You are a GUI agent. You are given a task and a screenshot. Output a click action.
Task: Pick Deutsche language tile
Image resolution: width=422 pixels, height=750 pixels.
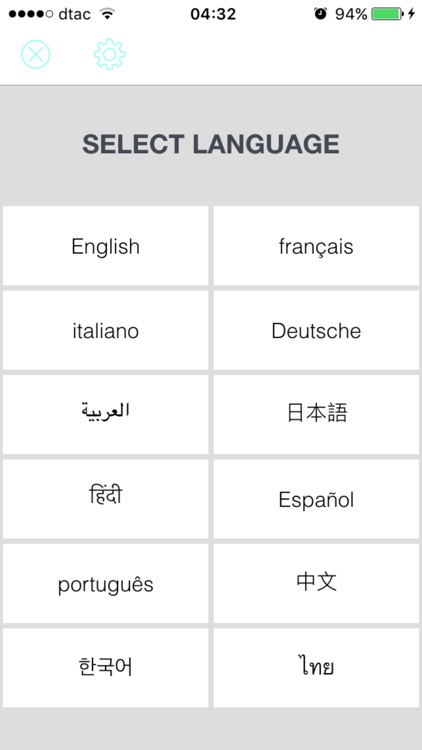pos(316,330)
